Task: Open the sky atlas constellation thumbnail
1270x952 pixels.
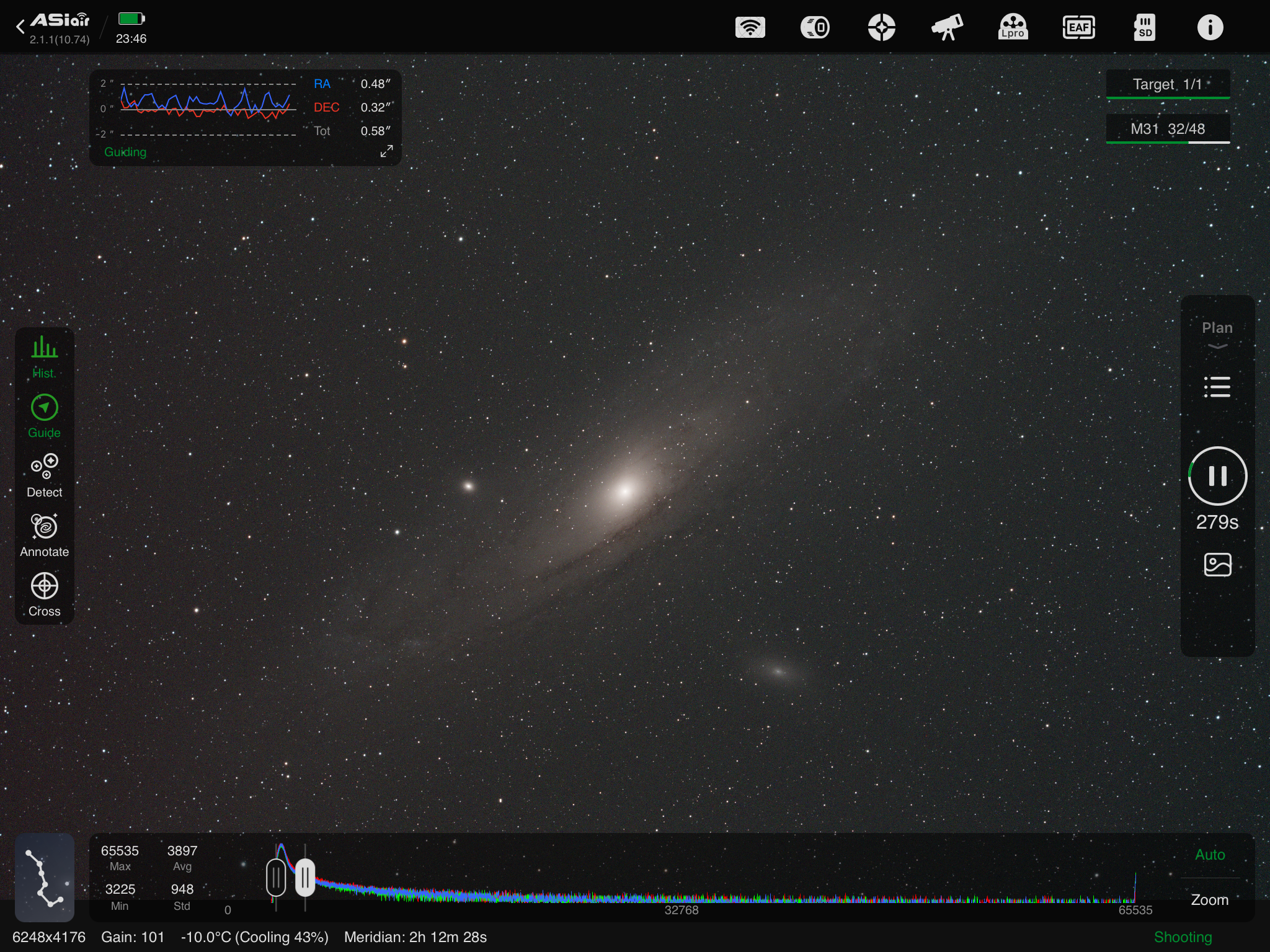Action: point(45,877)
